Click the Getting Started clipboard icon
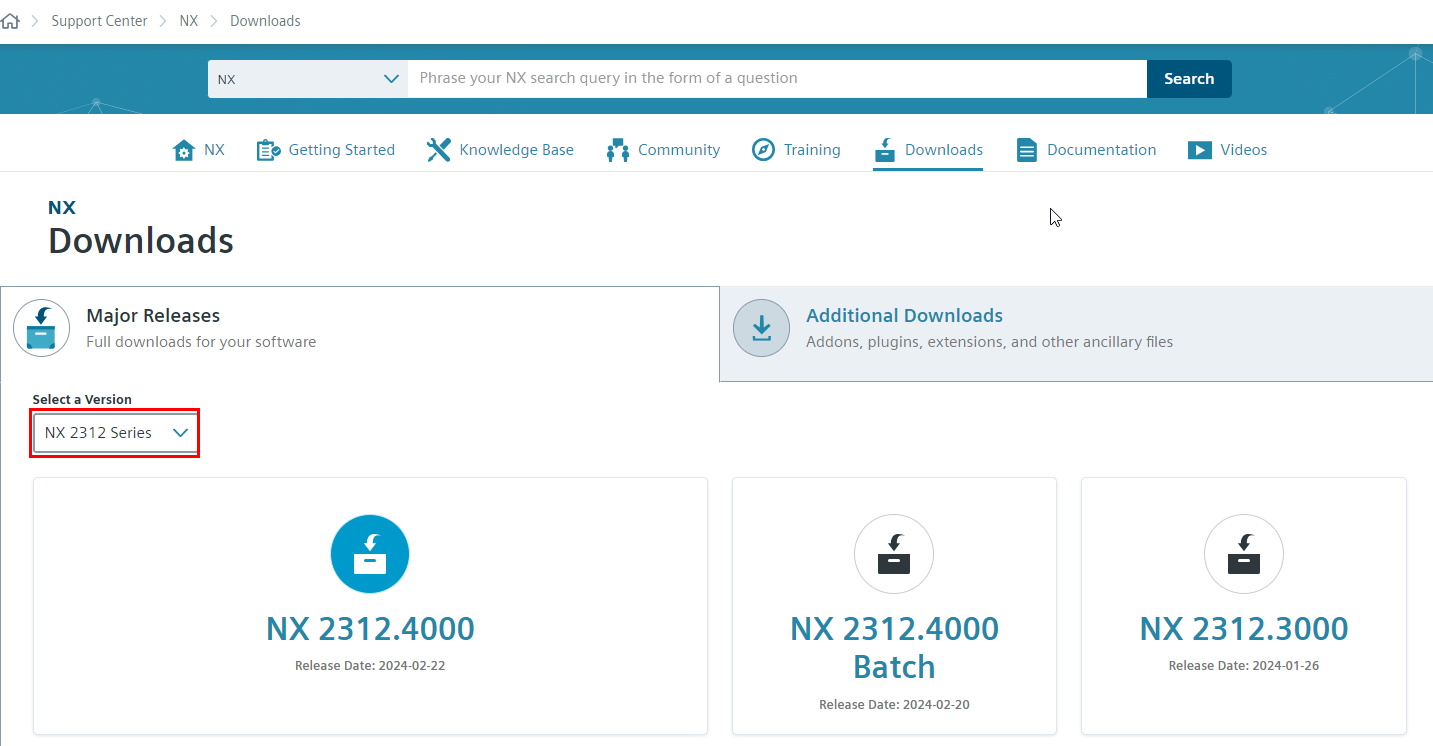The width and height of the screenshot is (1433, 746). point(268,150)
